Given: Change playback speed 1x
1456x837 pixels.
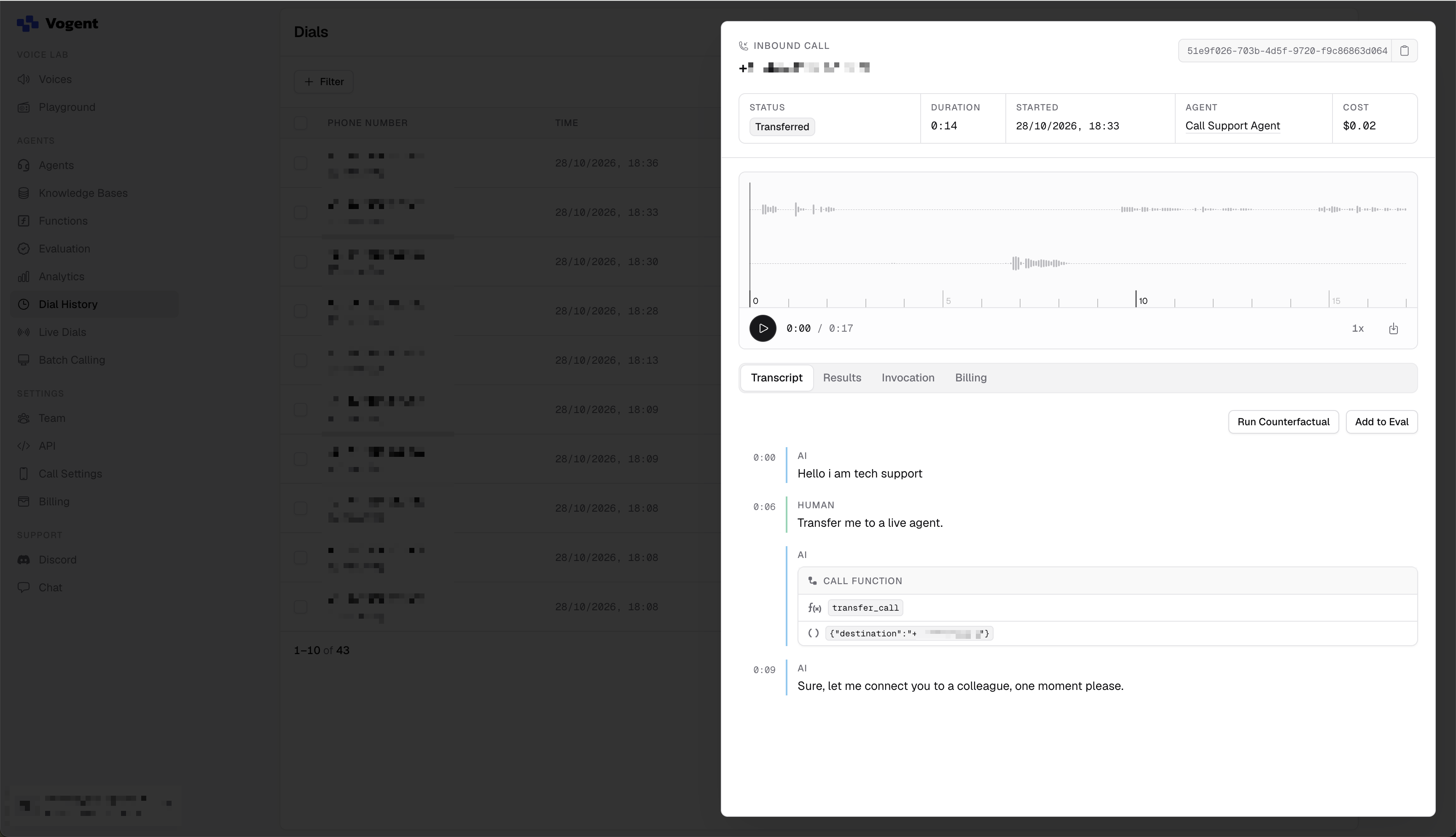Looking at the screenshot, I should click(1358, 328).
